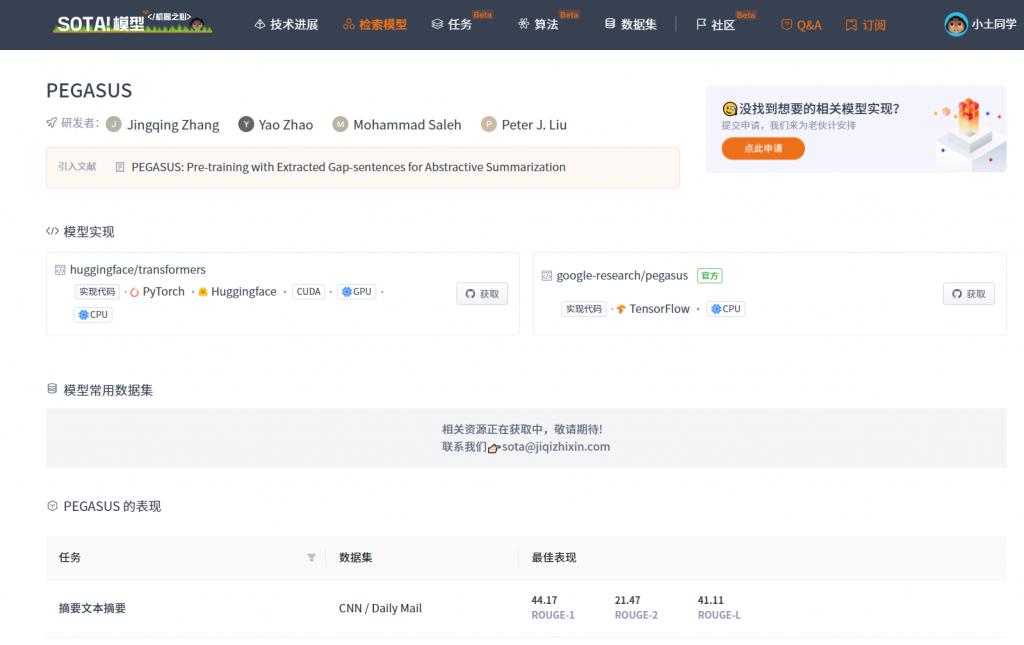
Task: Open the Q&A navigation link
Action: (801, 25)
